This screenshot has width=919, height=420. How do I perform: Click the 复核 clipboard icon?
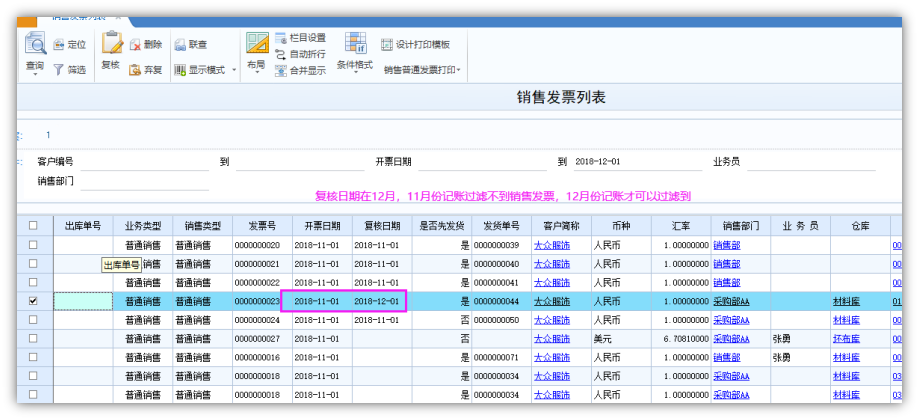coord(111,43)
